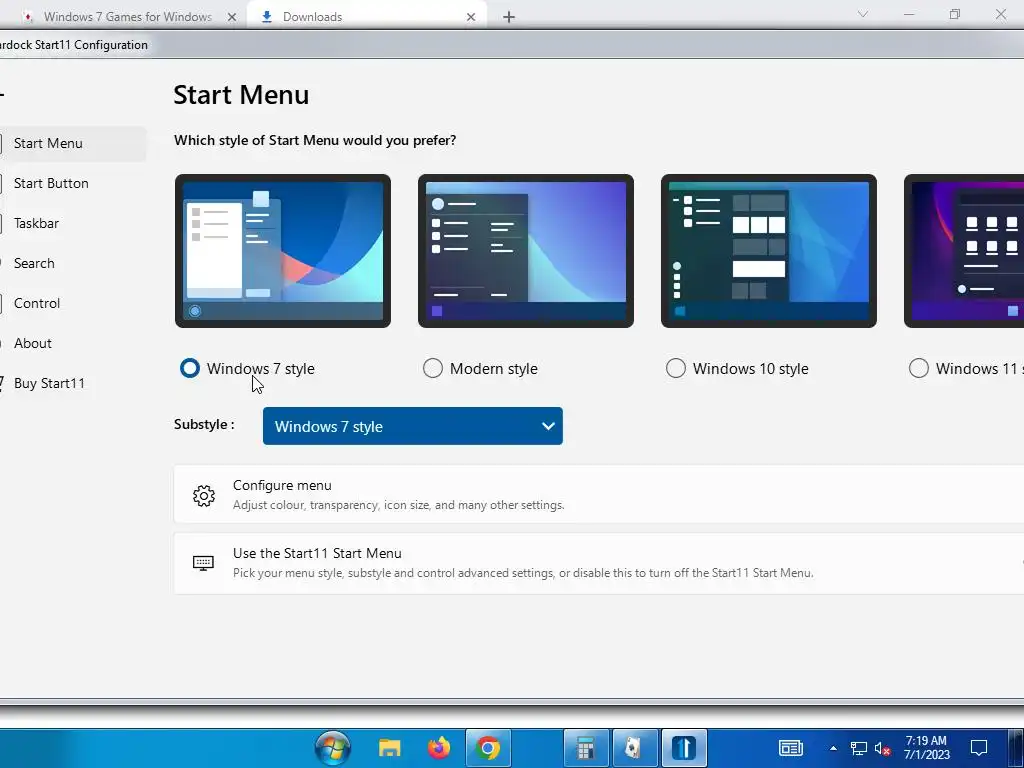Choose the Windows 11 style radio button
Image resolution: width=1024 pixels, height=768 pixels.
(x=919, y=368)
